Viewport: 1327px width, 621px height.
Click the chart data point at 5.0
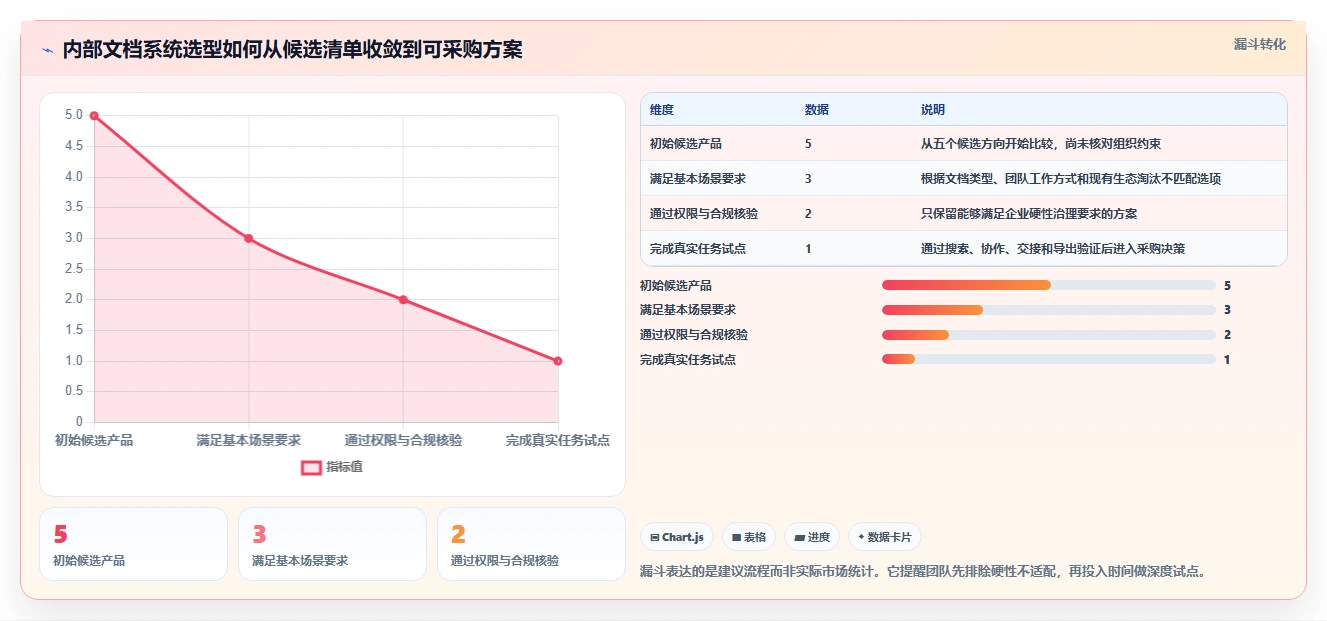[x=94, y=116]
